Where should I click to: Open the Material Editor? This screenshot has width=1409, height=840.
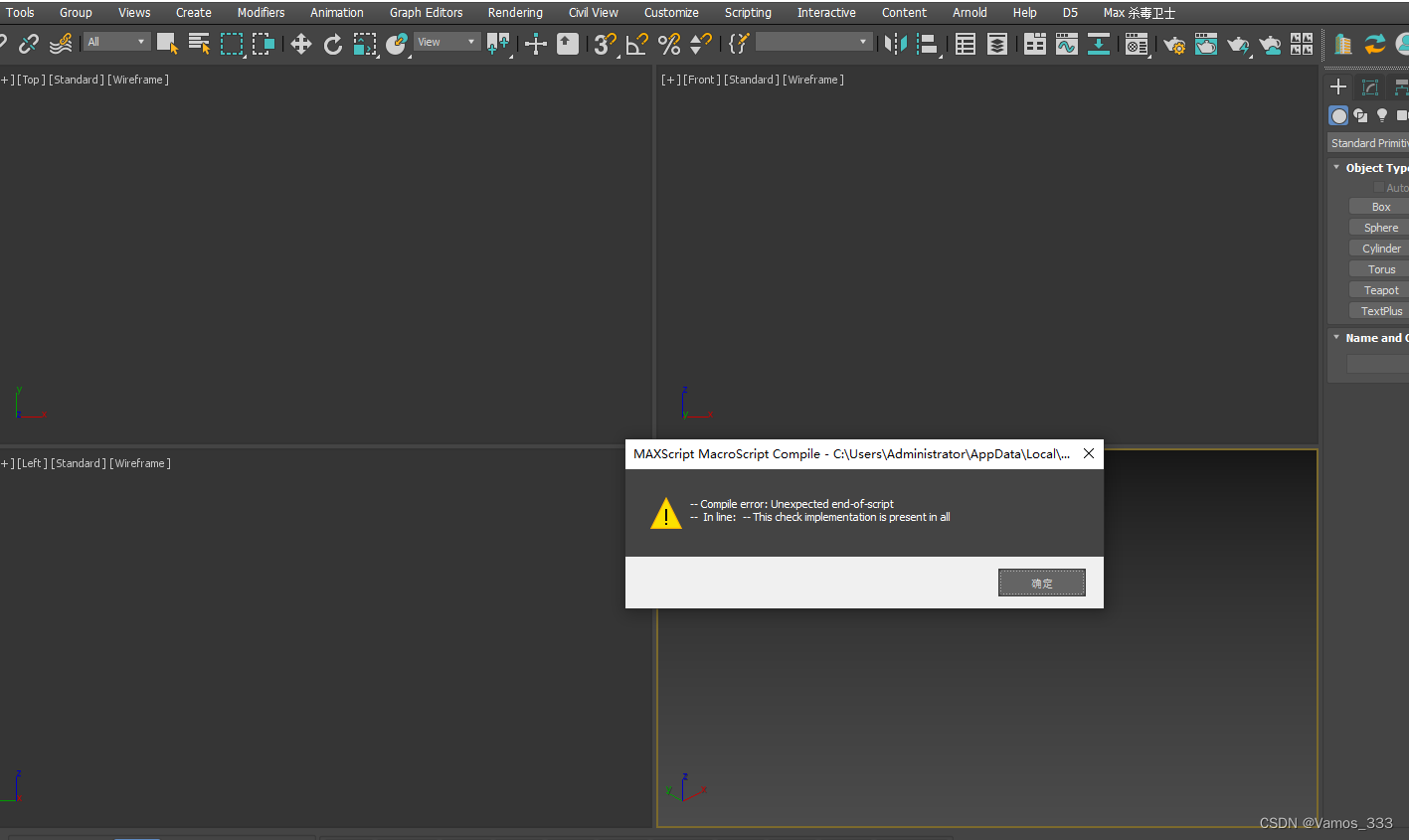click(1137, 44)
